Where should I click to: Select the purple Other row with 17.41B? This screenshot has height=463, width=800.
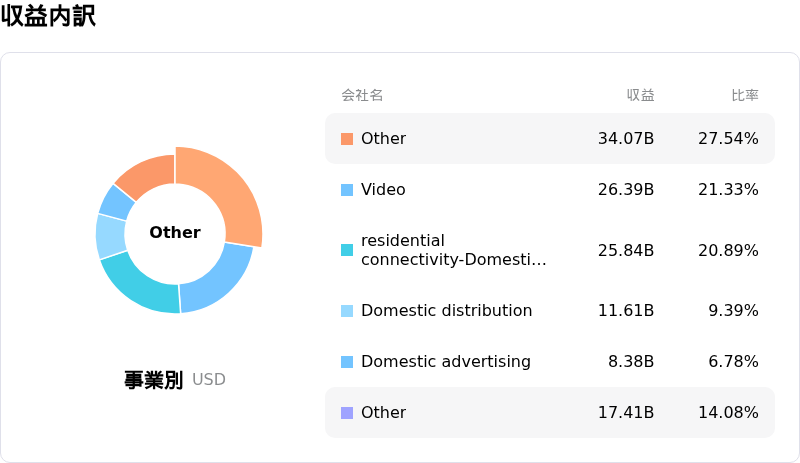549,412
